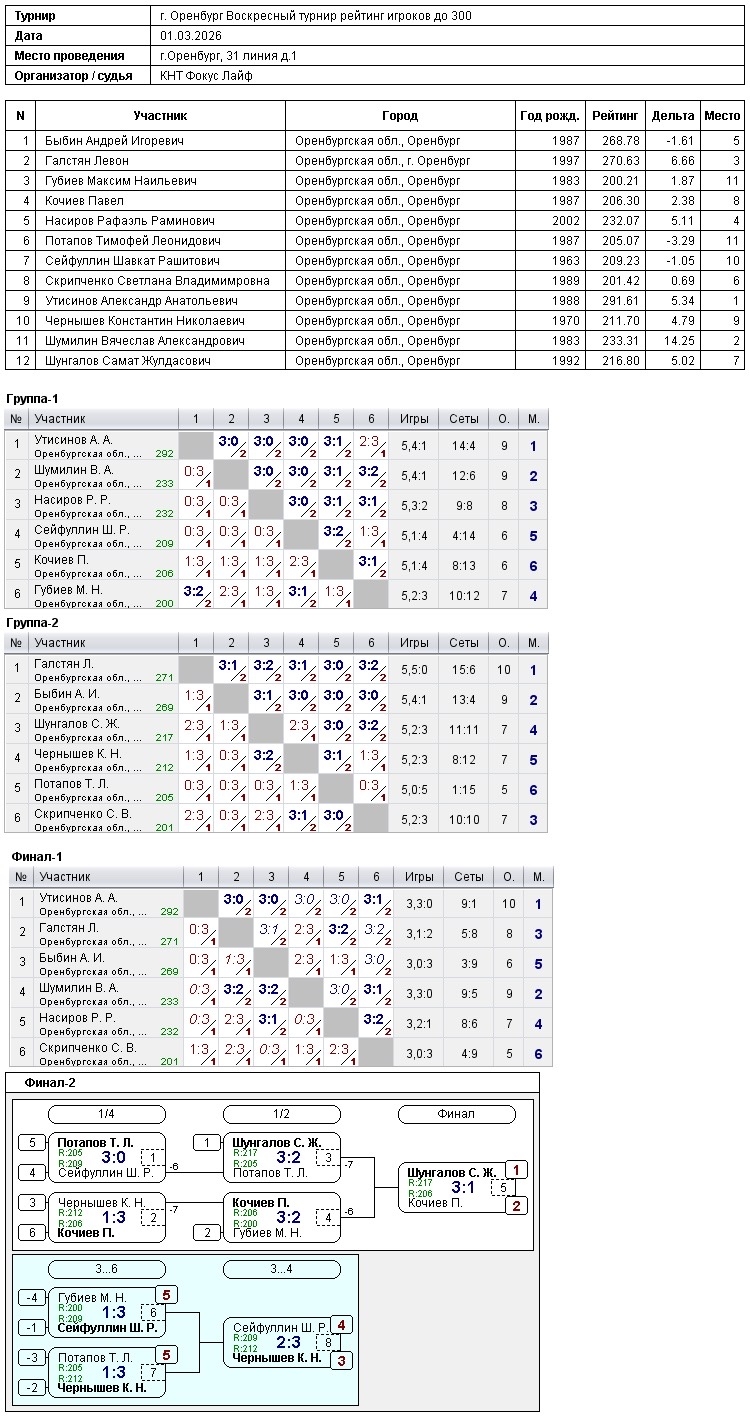Click the Группа-2 table title

point(32,622)
